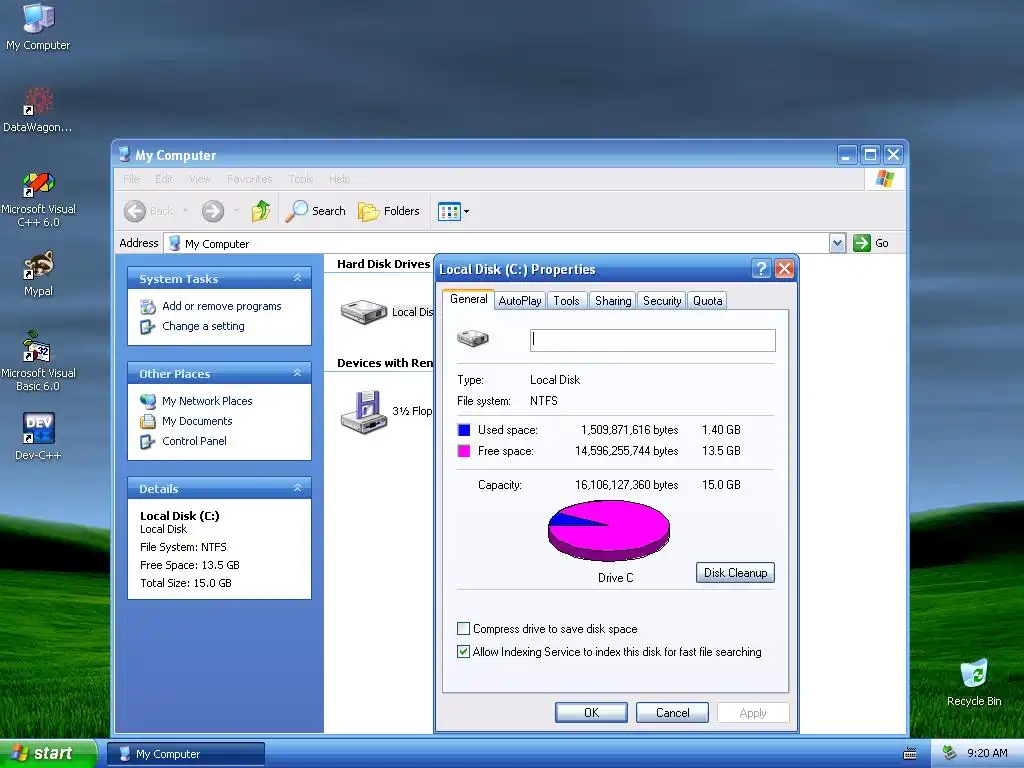Viewport: 1024px width, 768px height.
Task: Expand the Address bar dropdown
Action: [838, 244]
